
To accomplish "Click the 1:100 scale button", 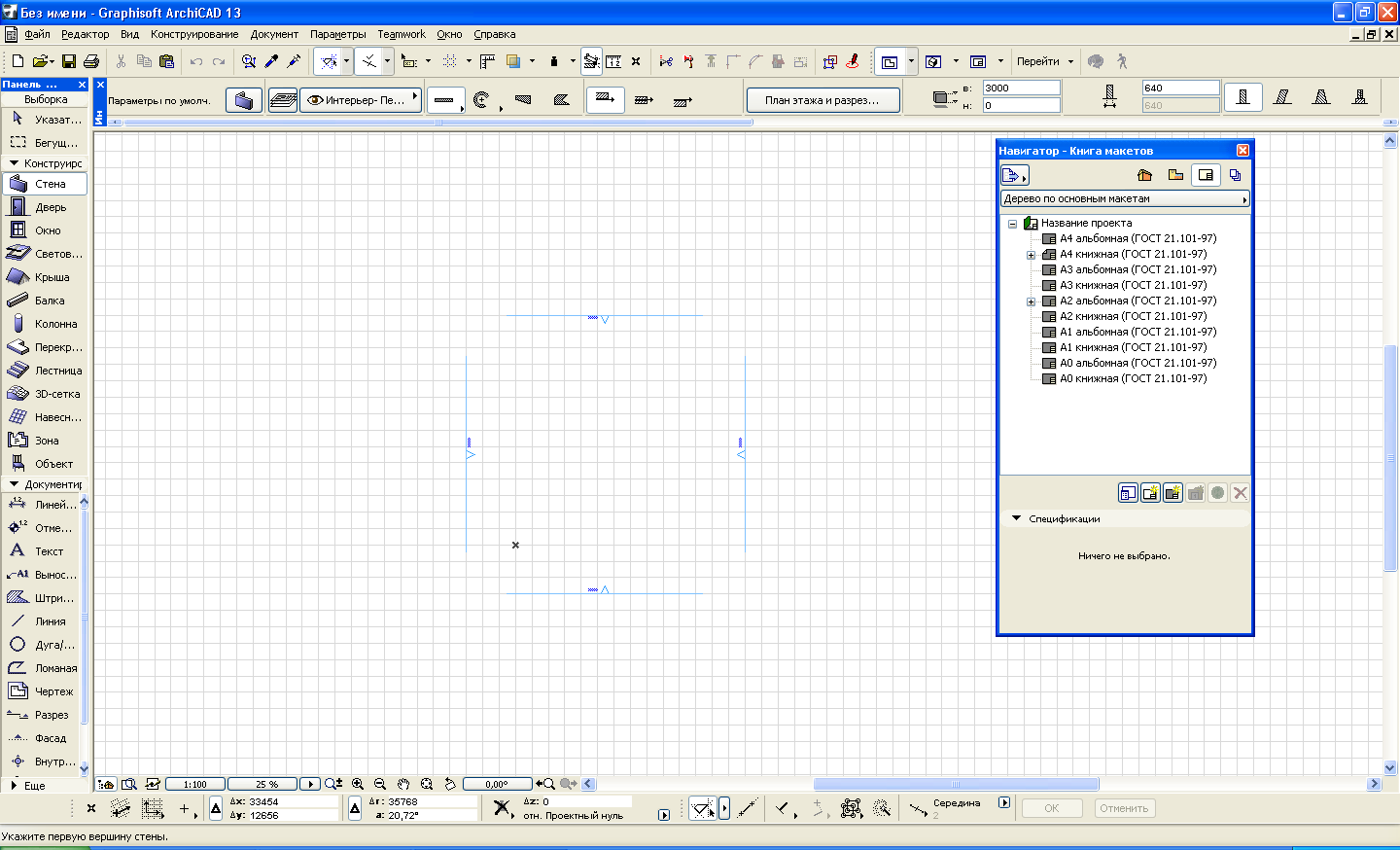I will (195, 784).
